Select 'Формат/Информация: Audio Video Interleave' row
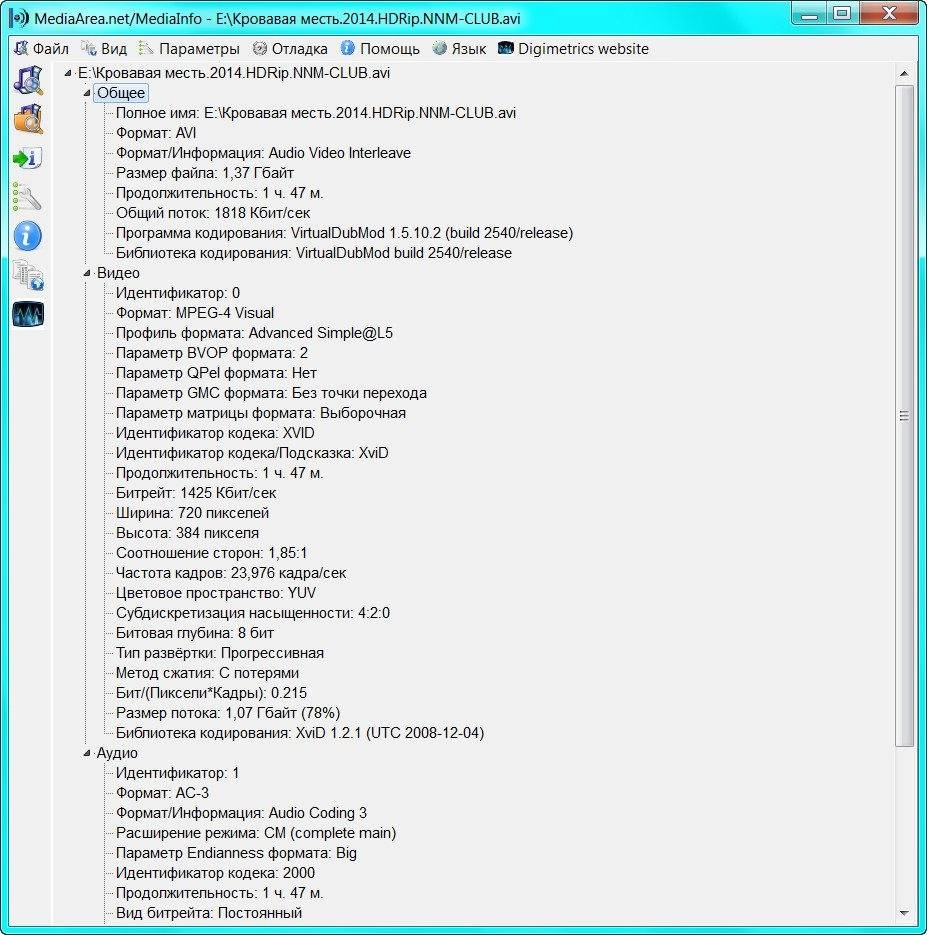Screen dimensions: 927x935 (263, 153)
